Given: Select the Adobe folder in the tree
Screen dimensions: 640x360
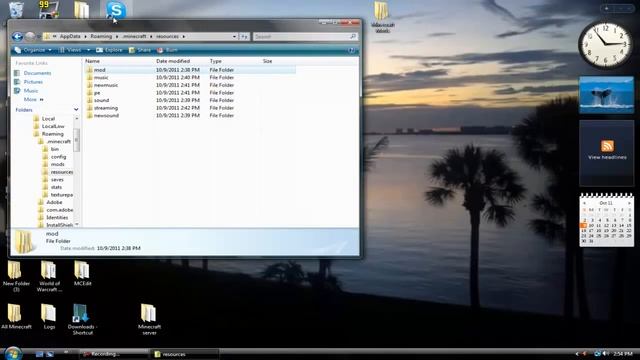Looking at the screenshot, I should click(x=54, y=202).
